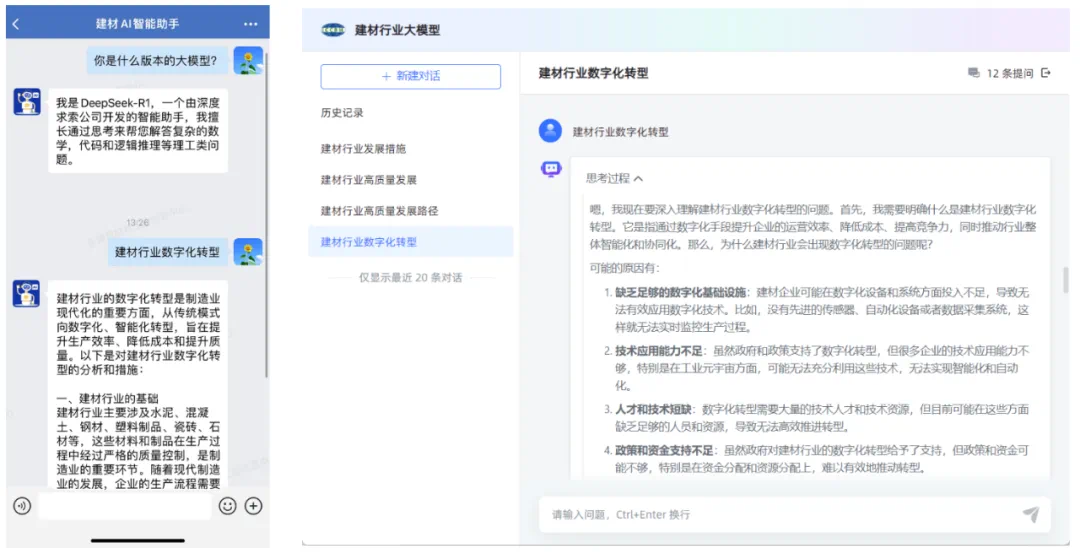Image resolution: width=1080 pixels, height=554 pixels.
Task: Click the 历史记录 heading
Action: [x=342, y=113]
